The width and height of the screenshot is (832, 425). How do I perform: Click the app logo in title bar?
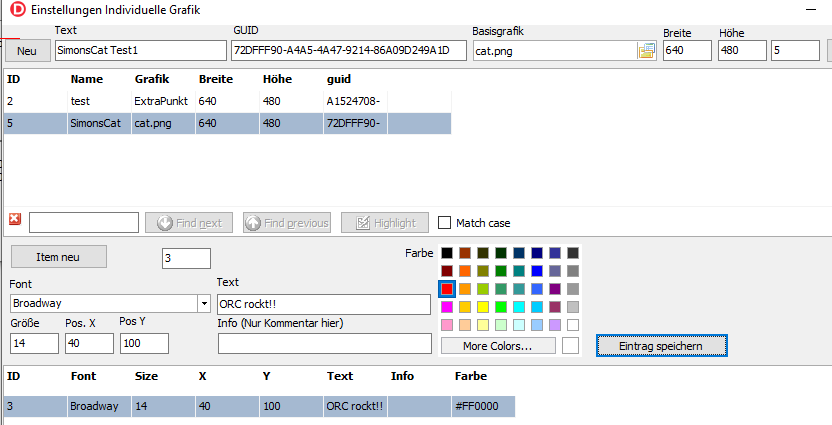coord(16,9)
